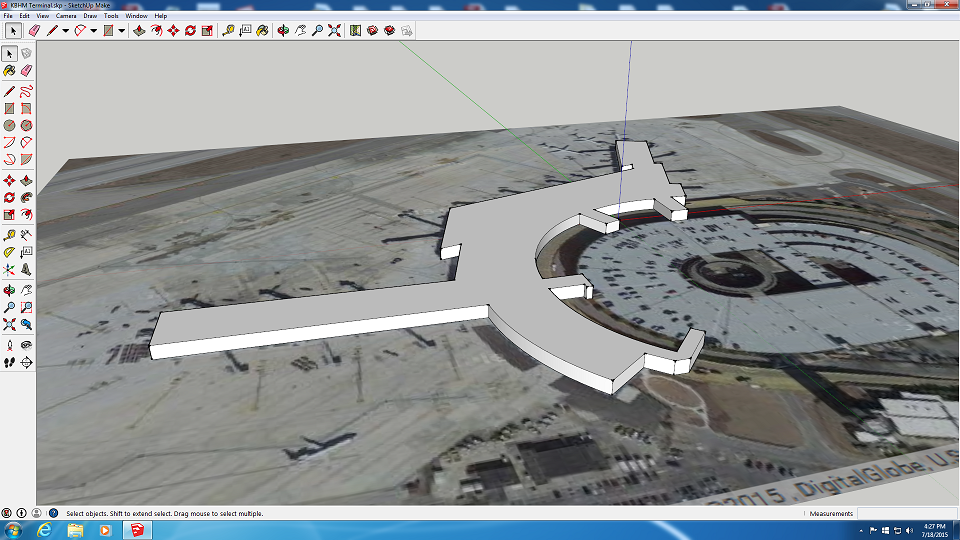The width and height of the screenshot is (960, 540).
Task: Activate the 3 Point Arc tool
Action: (x=9, y=160)
